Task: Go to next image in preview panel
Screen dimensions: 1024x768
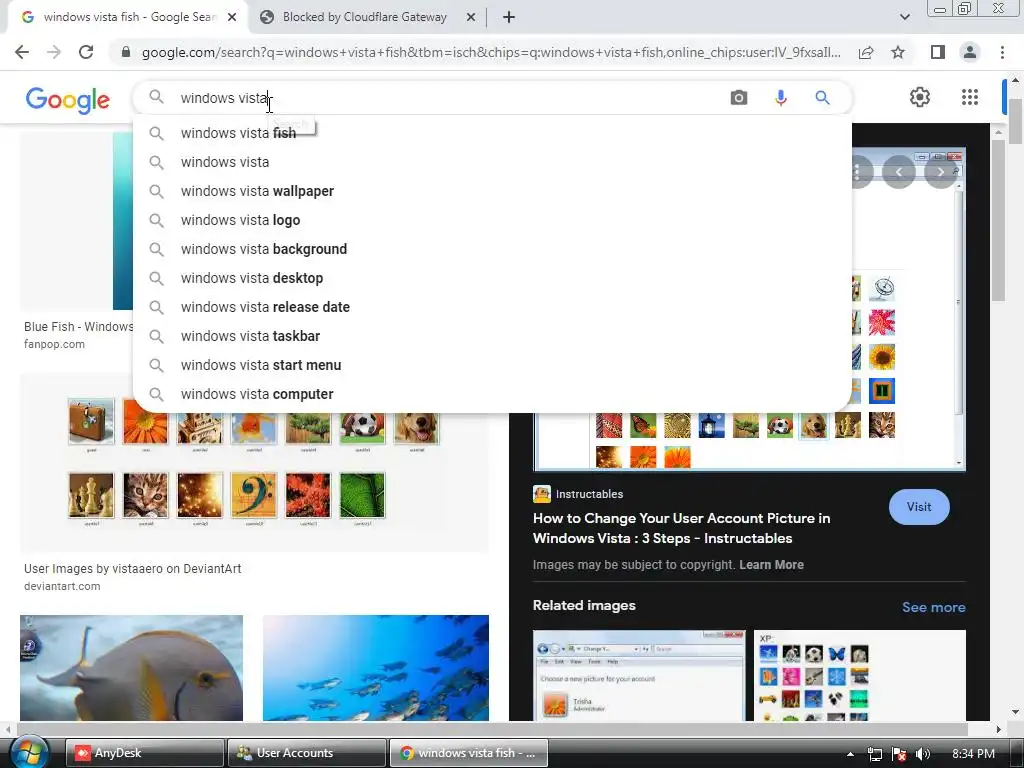Action: pos(940,172)
